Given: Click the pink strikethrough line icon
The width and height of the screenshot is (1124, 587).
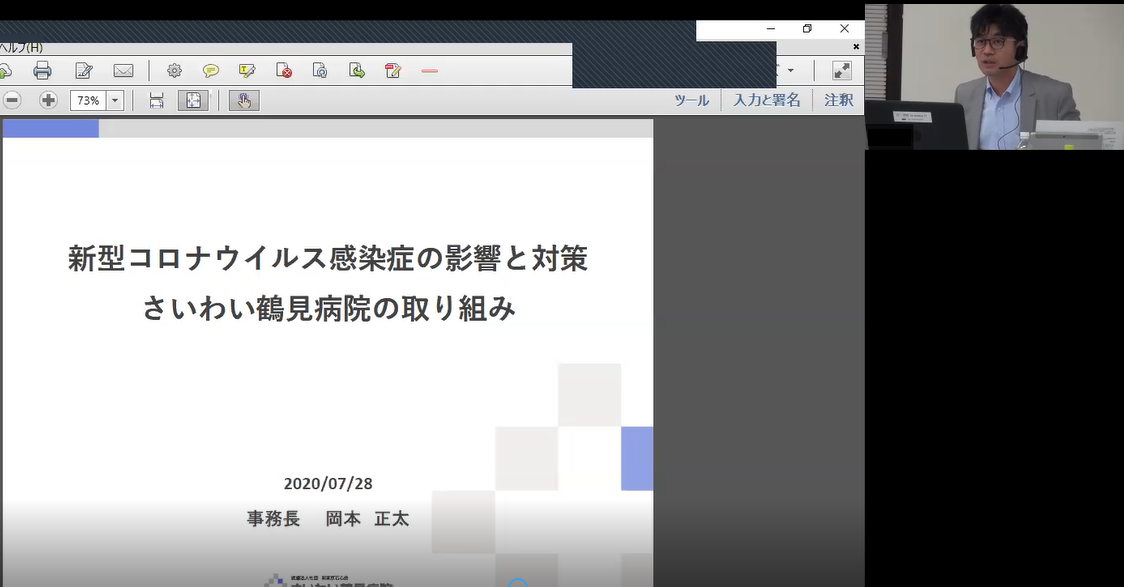Looking at the screenshot, I should tap(429, 71).
